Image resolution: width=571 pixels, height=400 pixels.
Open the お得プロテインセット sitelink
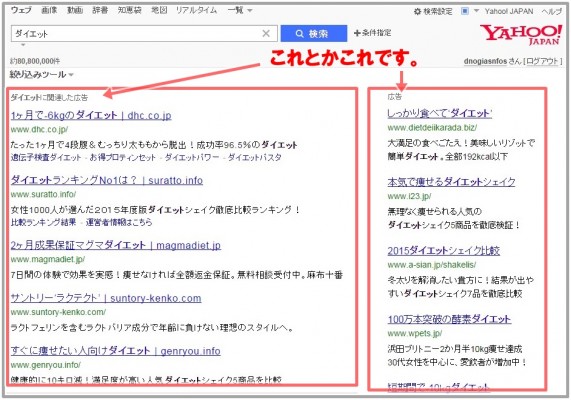(x=123, y=158)
